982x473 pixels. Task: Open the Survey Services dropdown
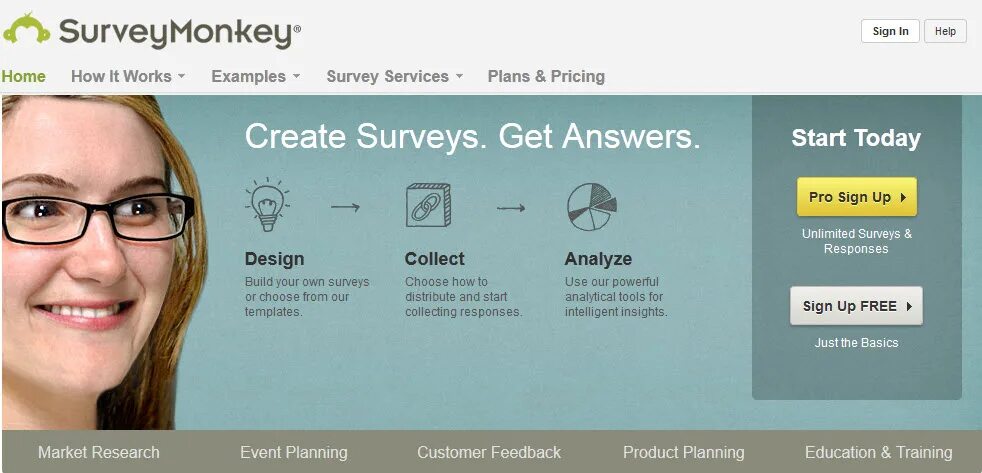[x=395, y=76]
